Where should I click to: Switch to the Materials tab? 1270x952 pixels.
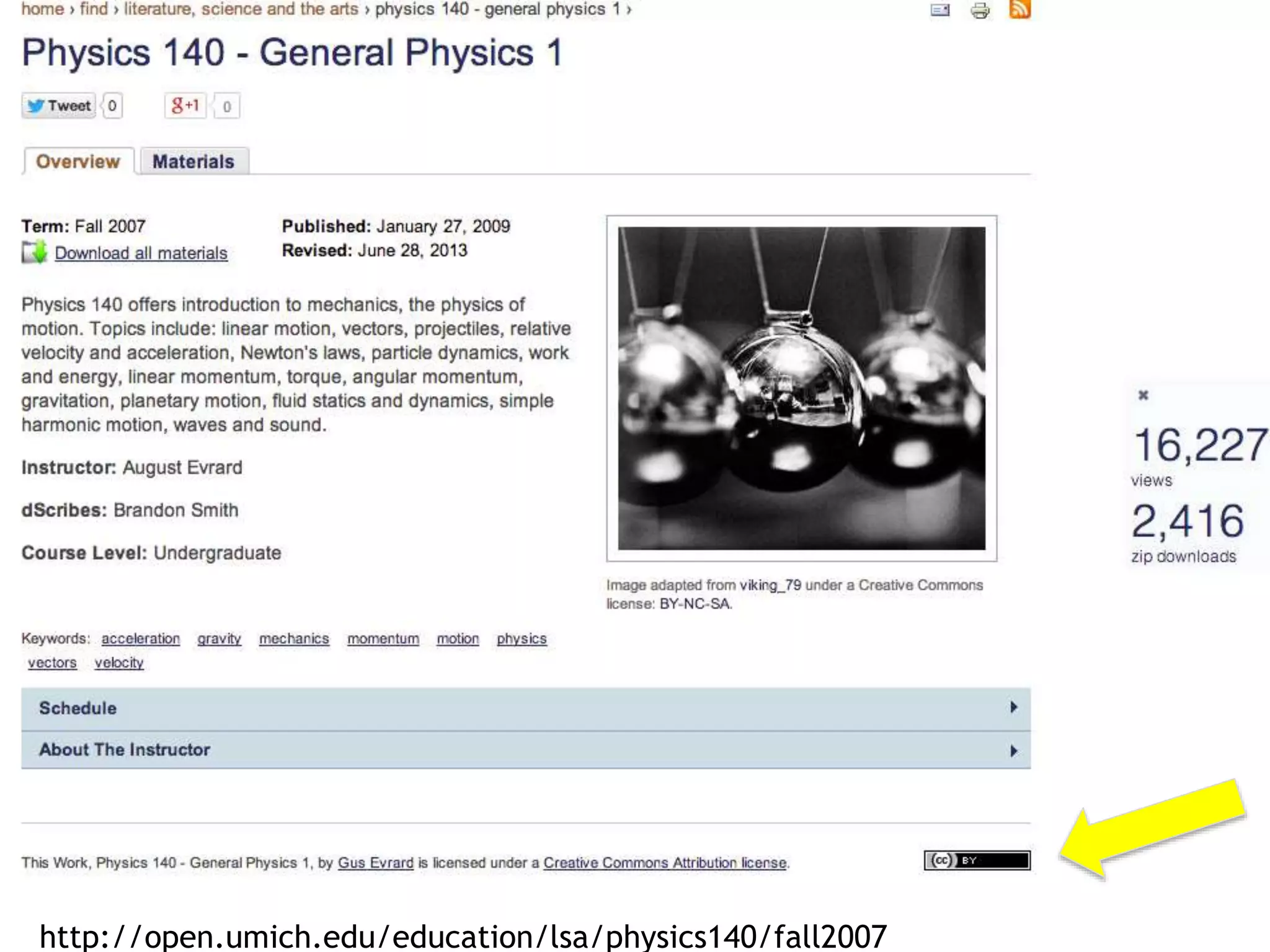pyautogui.click(x=193, y=162)
